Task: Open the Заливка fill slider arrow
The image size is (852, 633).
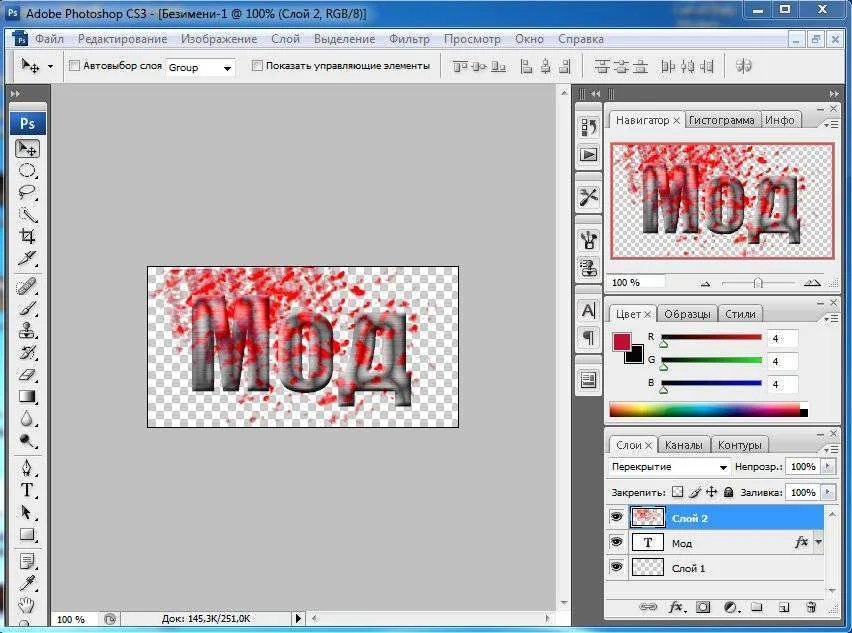Action: 828,492
